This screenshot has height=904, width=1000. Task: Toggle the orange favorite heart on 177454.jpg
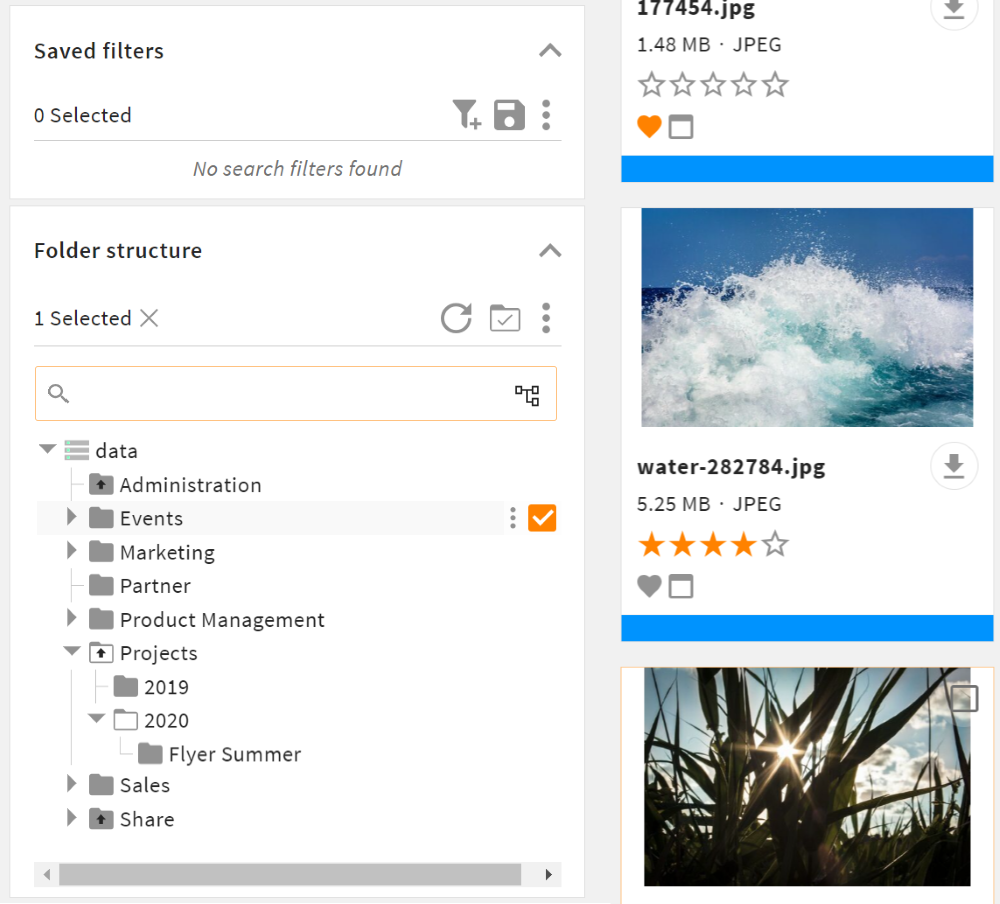coord(649,126)
